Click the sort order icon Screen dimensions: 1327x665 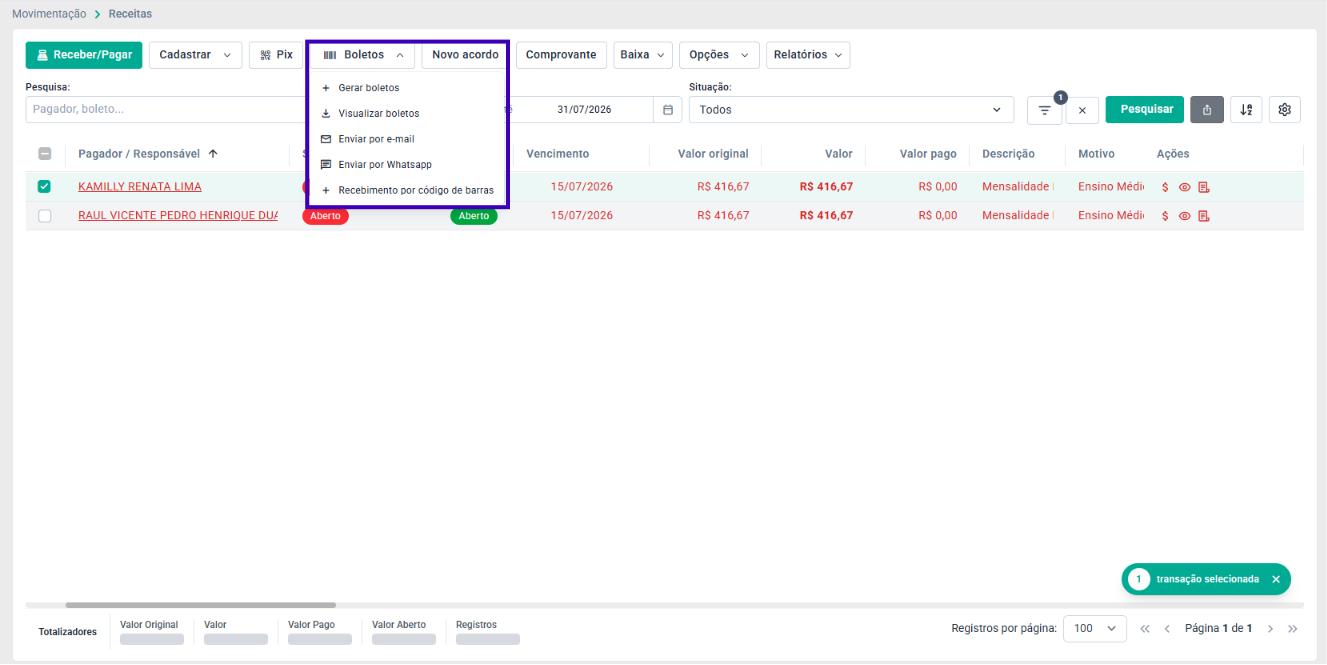1246,110
